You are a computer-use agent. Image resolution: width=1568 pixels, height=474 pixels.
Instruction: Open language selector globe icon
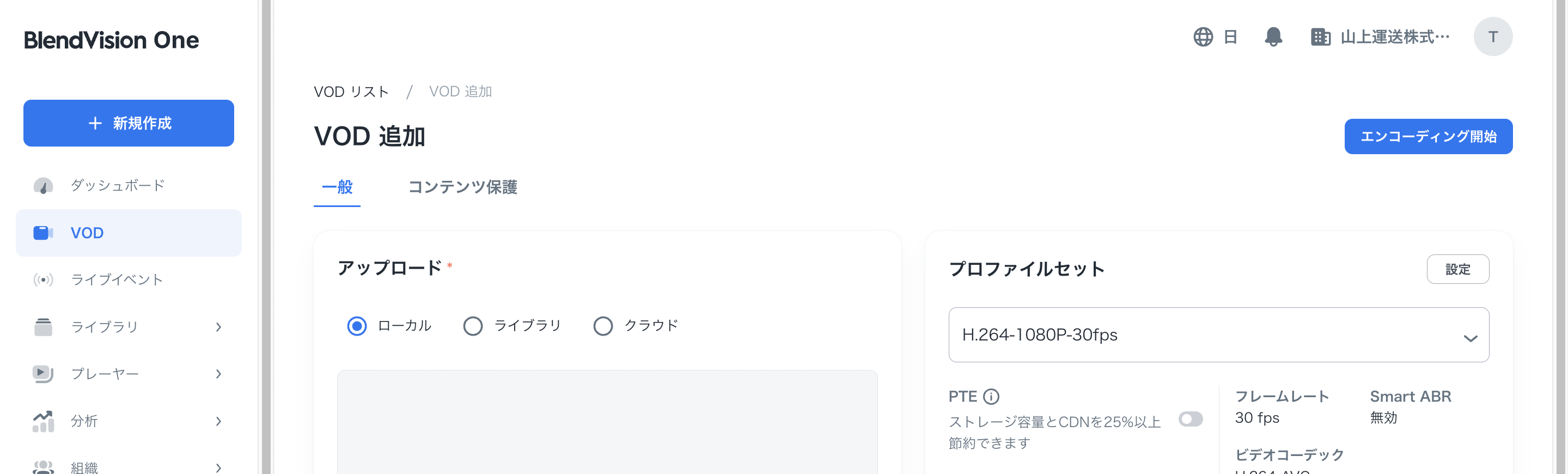click(x=1203, y=37)
